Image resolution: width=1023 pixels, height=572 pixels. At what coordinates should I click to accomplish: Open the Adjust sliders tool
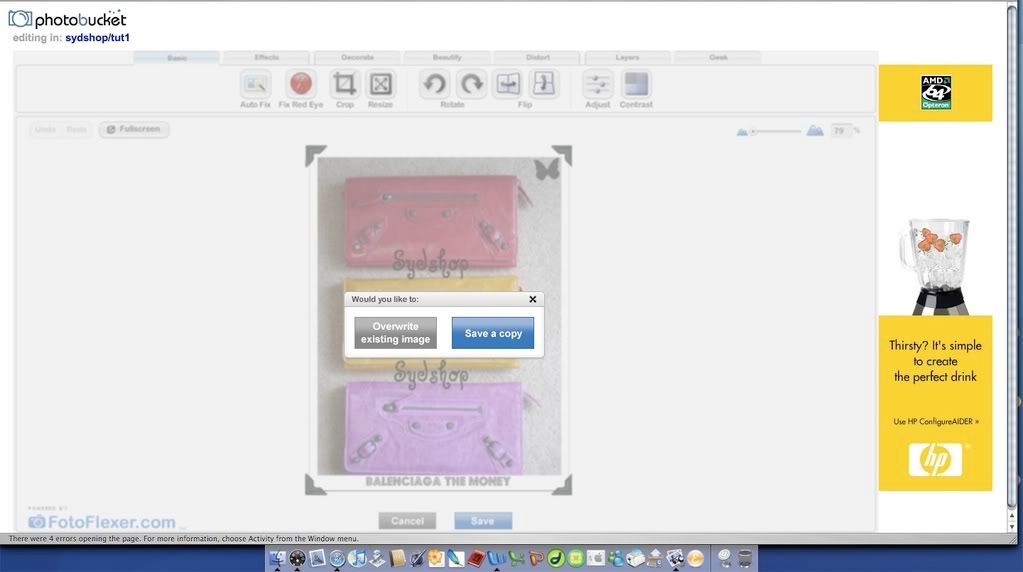tap(598, 84)
